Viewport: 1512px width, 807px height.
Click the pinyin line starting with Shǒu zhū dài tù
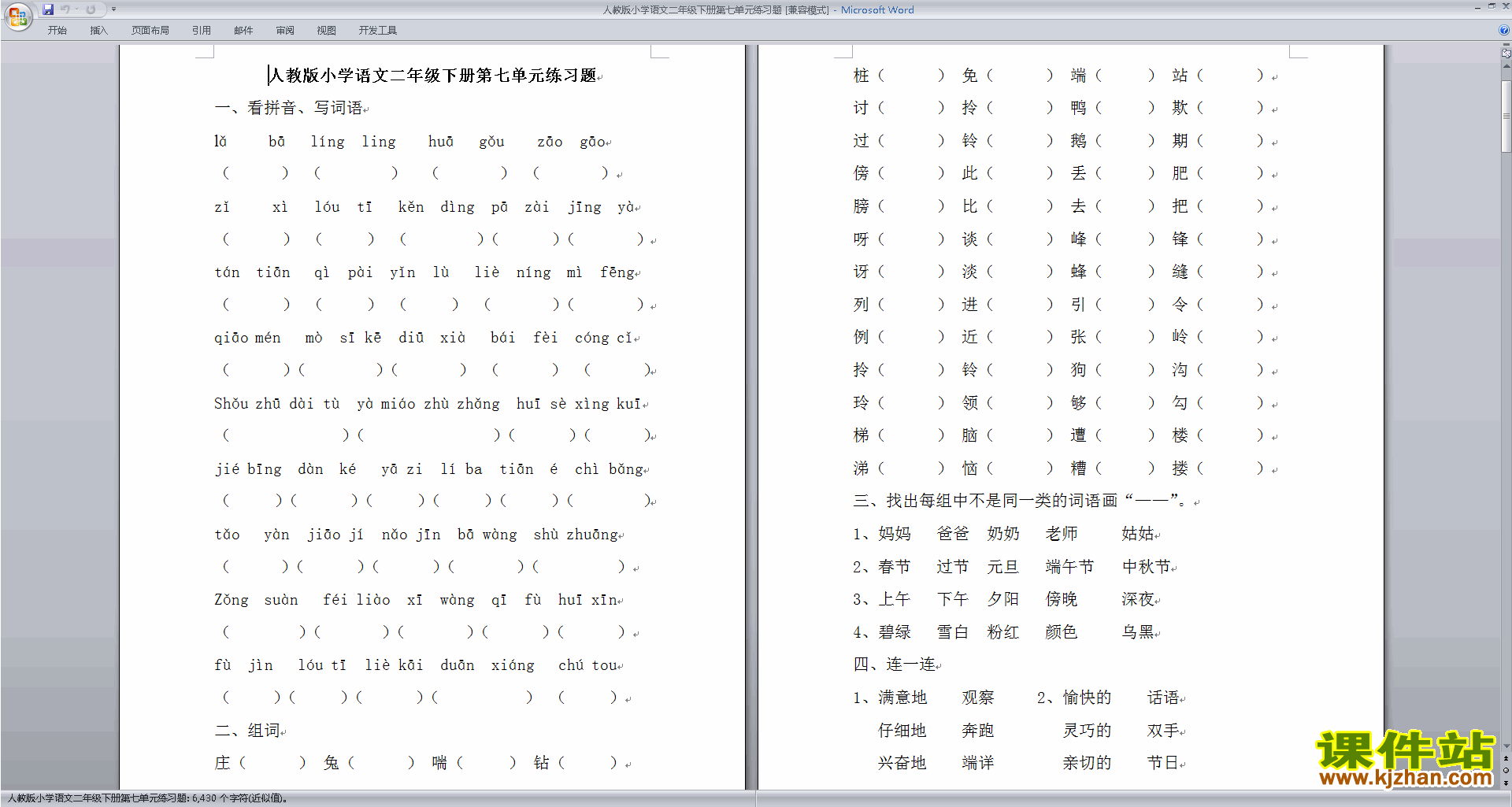[428, 404]
